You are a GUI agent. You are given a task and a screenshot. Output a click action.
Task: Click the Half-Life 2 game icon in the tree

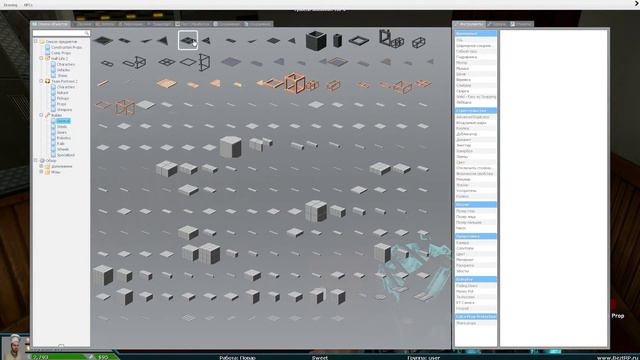[x=47, y=59]
